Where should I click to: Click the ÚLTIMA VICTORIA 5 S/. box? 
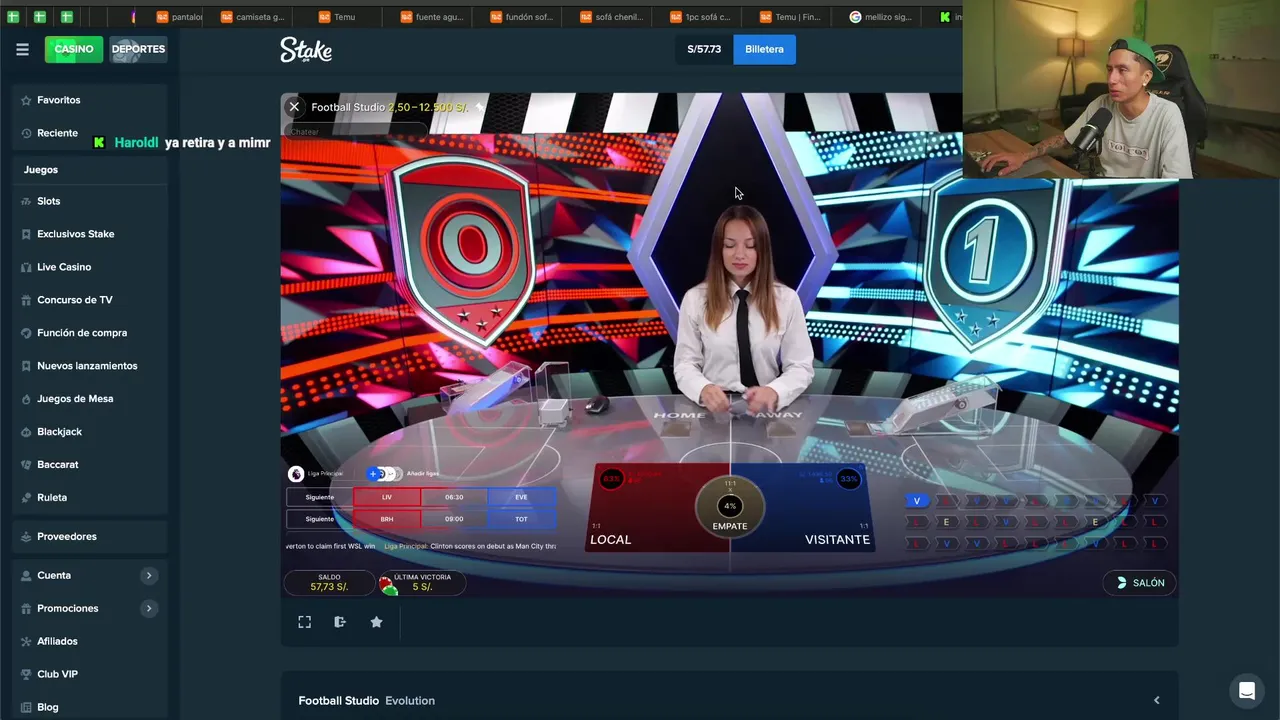pos(422,583)
